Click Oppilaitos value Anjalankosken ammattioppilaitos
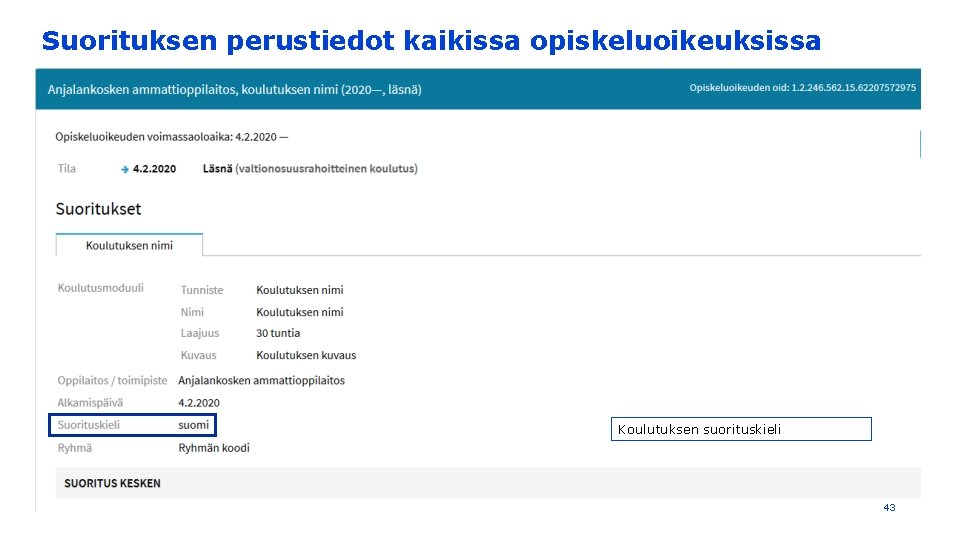The height and width of the screenshot is (540, 960). point(261,380)
